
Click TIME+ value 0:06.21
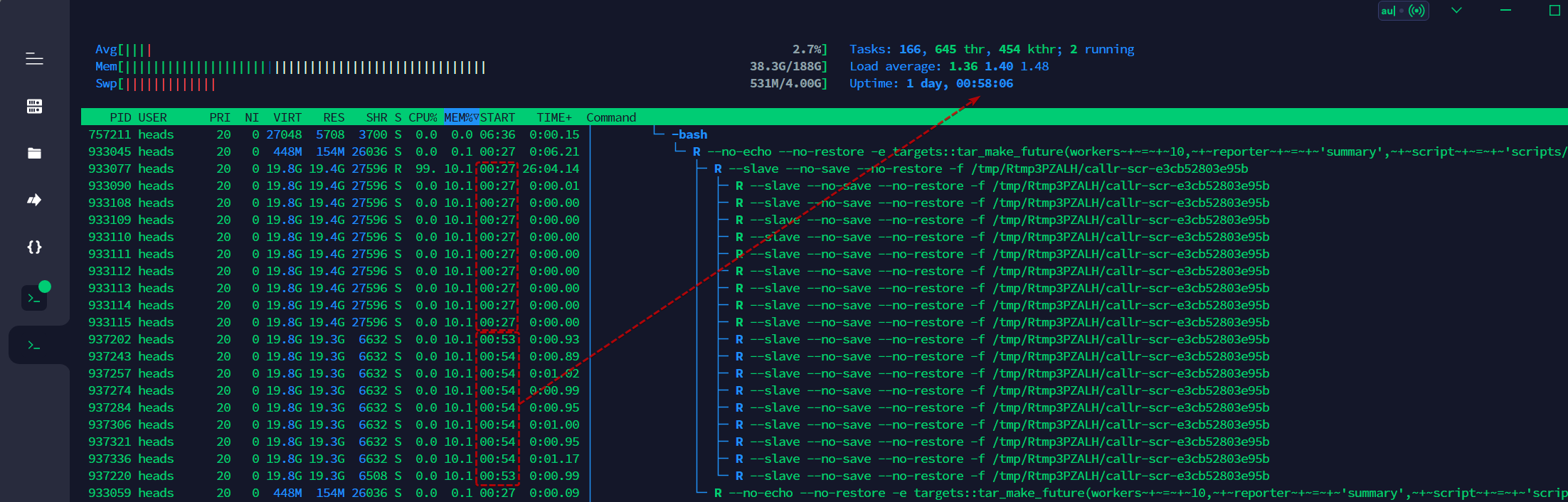(x=554, y=151)
